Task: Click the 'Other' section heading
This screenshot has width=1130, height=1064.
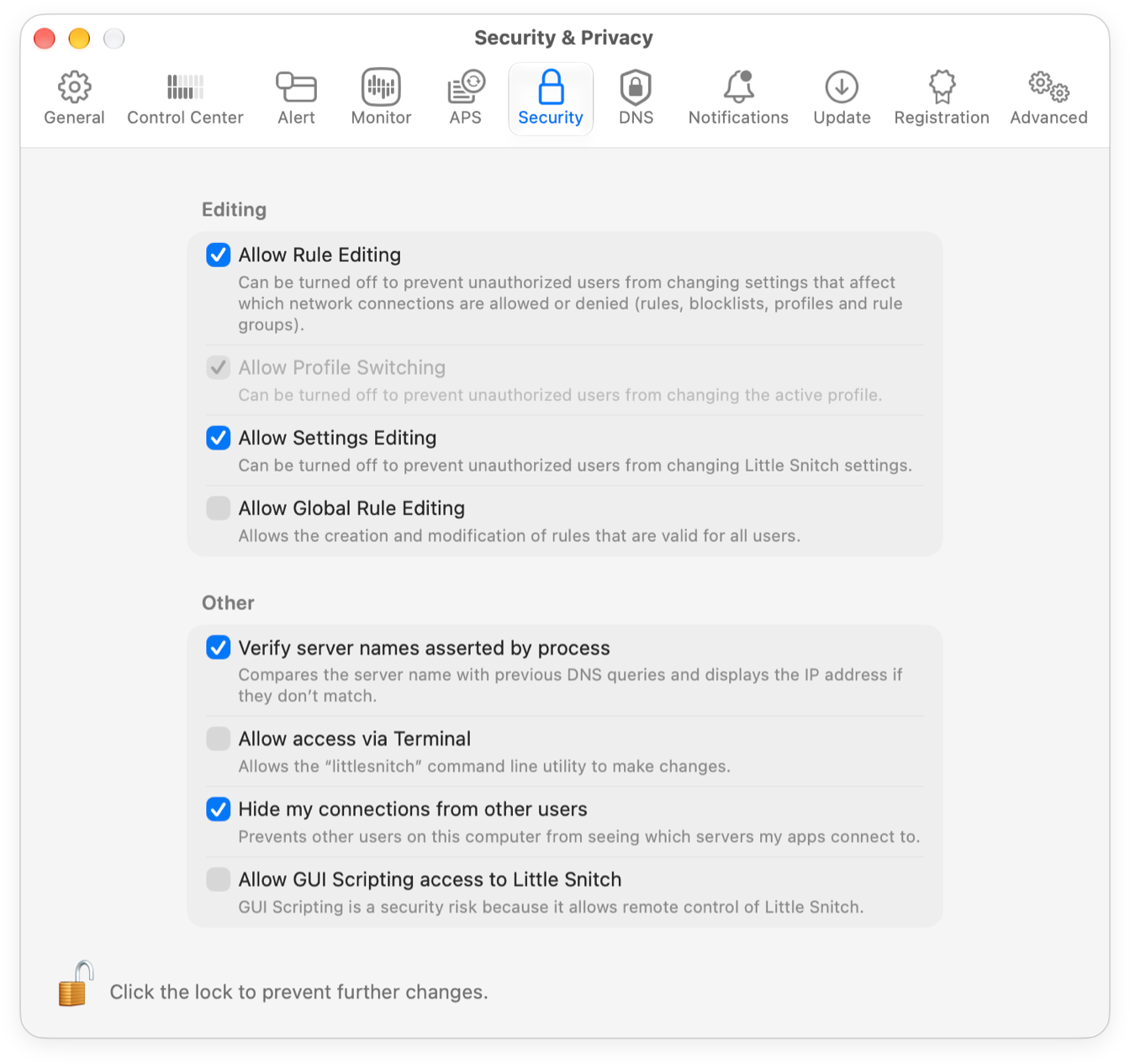Action: point(228,603)
